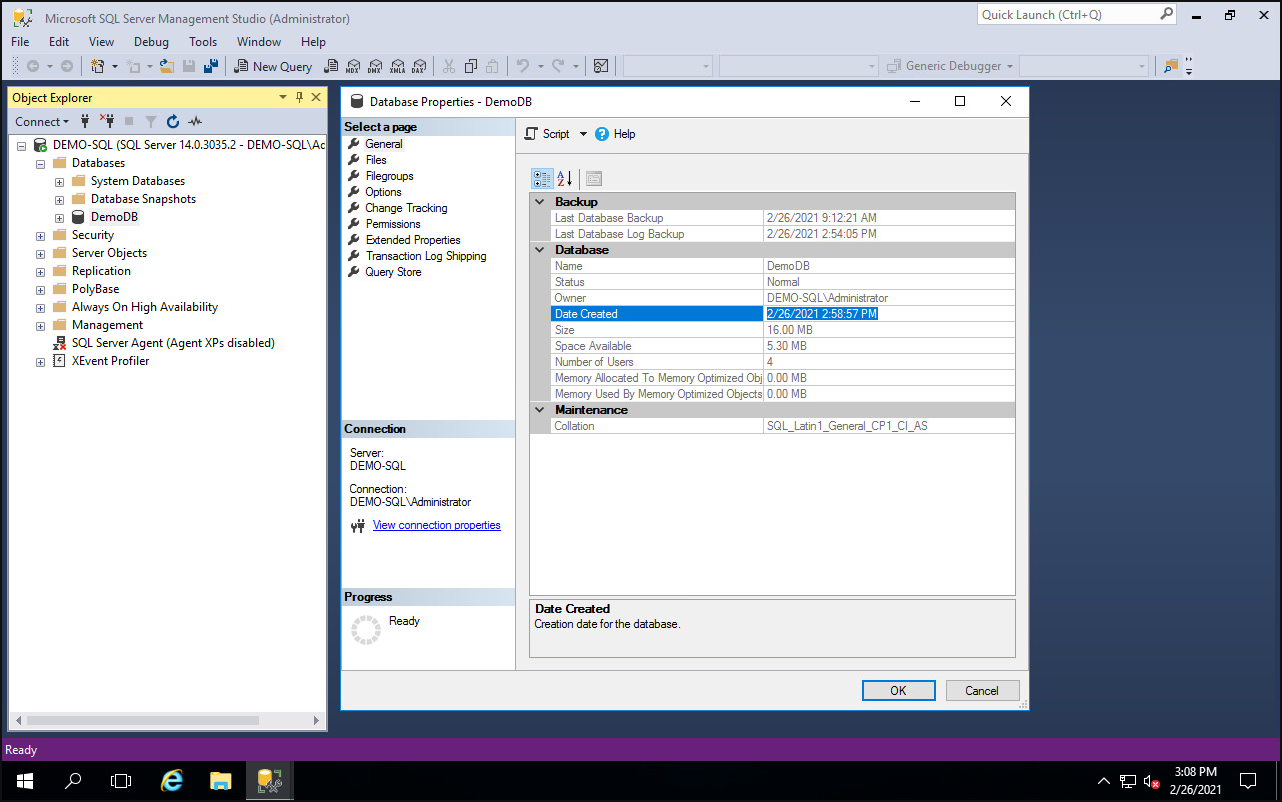Open a new DMX query
Image resolution: width=1282 pixels, height=802 pixels.
tap(374, 66)
